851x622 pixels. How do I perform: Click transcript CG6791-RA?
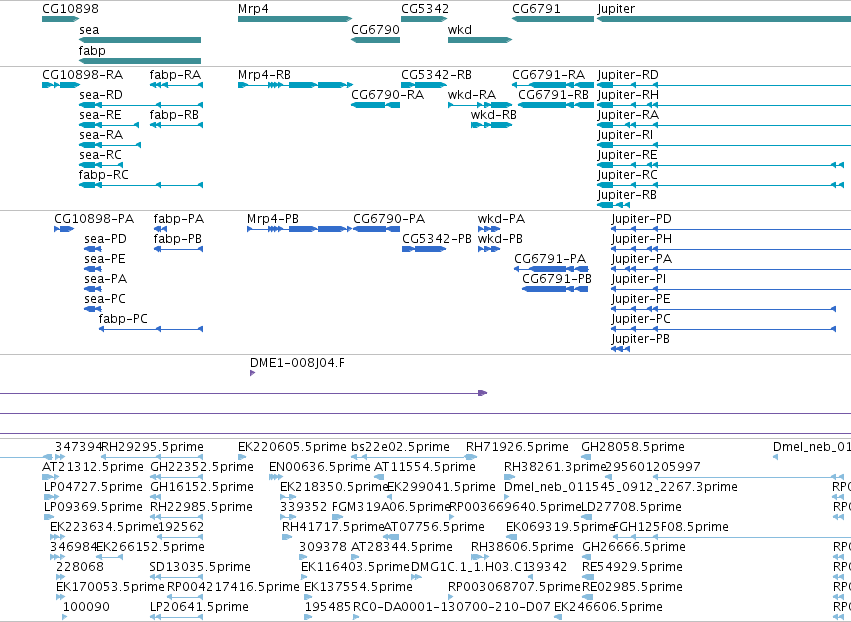pyautogui.click(x=552, y=85)
